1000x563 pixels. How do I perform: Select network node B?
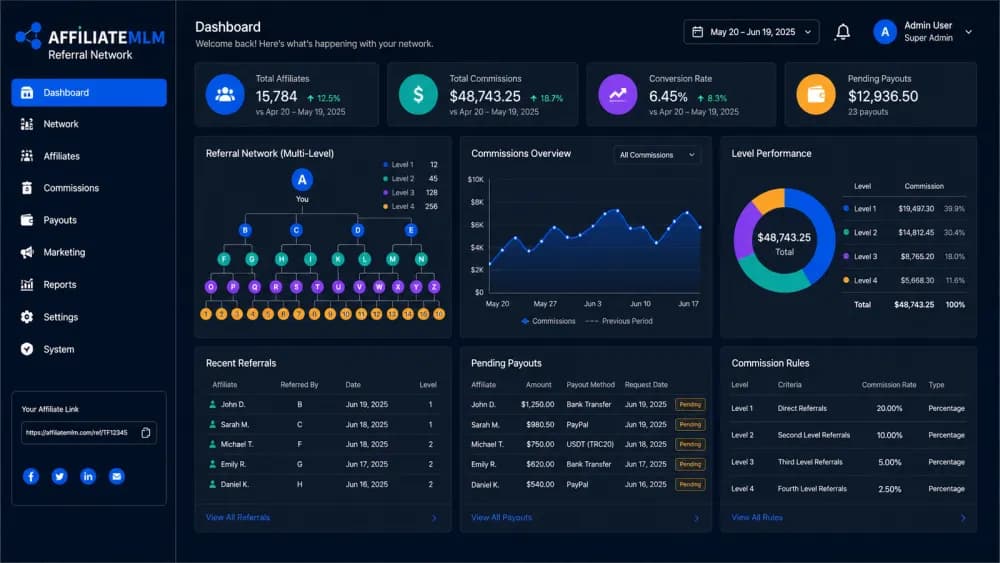click(245, 230)
